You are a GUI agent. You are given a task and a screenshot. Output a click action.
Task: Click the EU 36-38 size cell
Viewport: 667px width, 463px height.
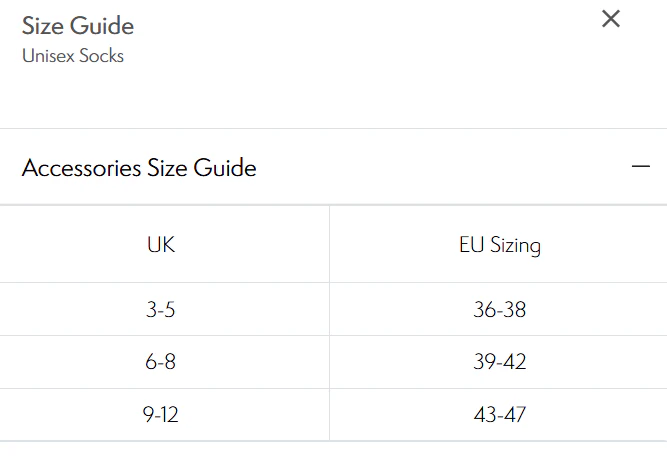[x=500, y=309]
